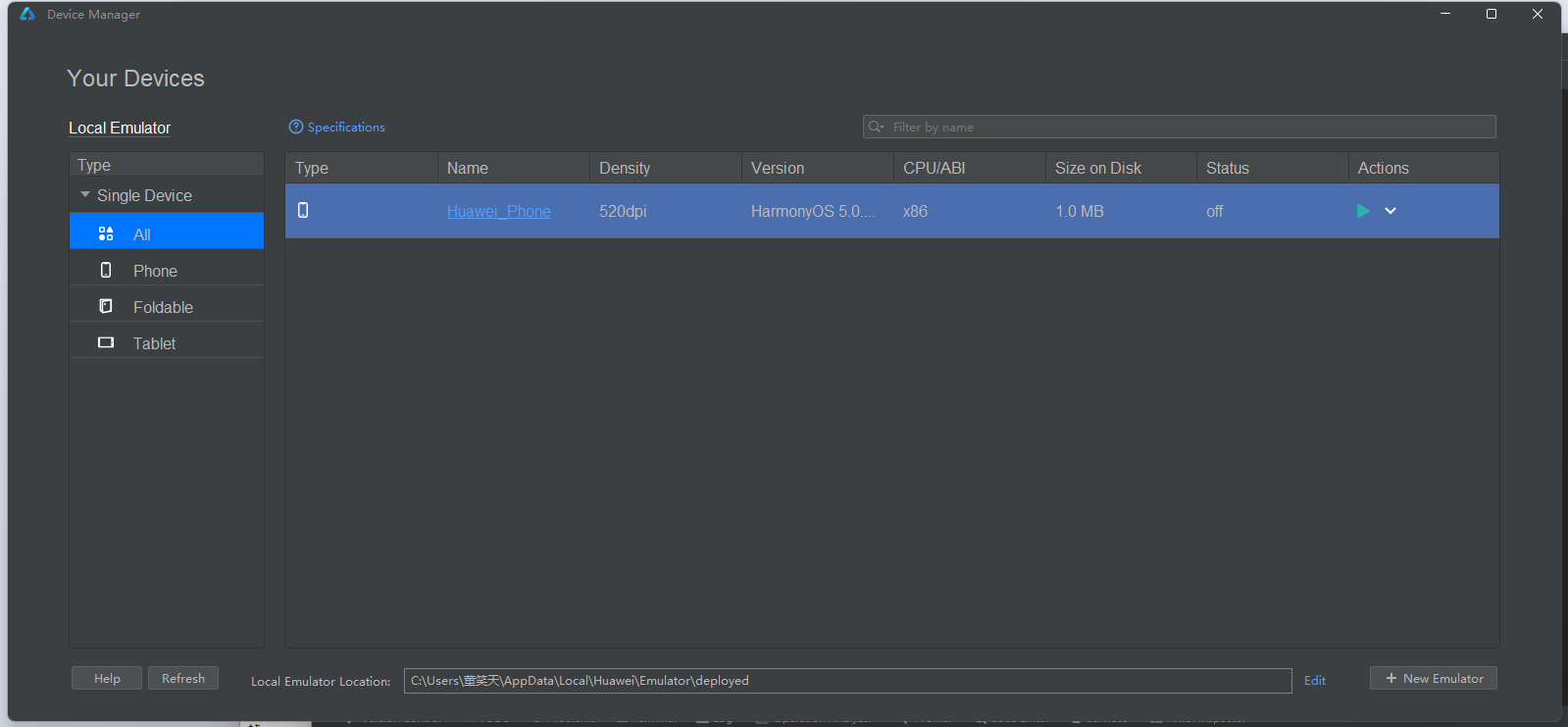Click the Phone icon in sidebar
Screen dimensions: 1568x727
(106, 270)
